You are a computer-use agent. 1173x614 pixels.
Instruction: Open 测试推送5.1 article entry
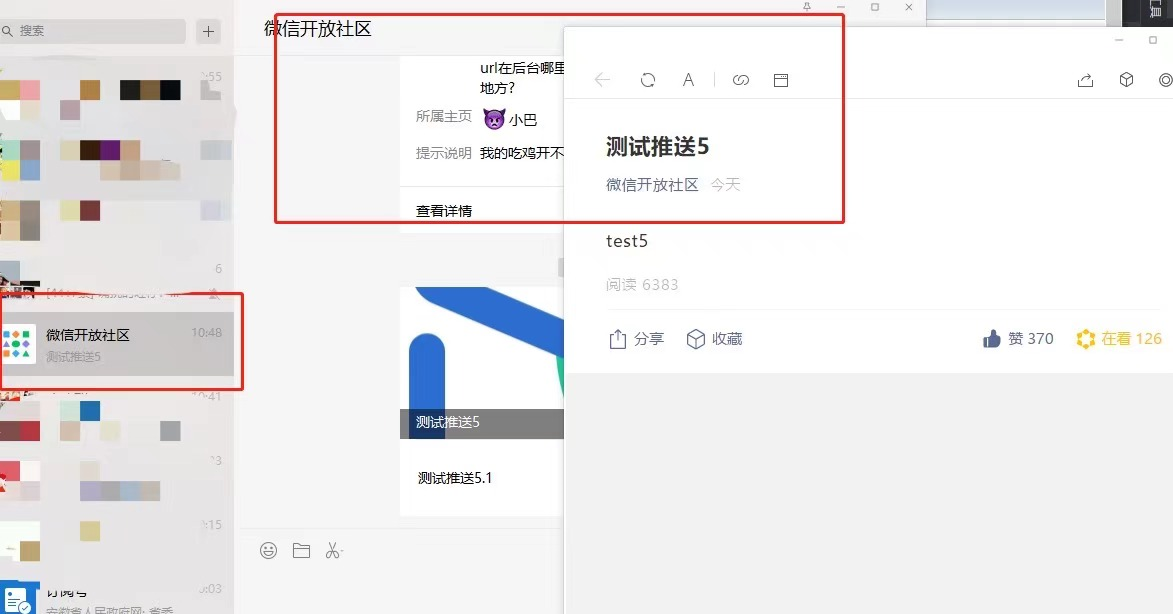[x=455, y=478]
